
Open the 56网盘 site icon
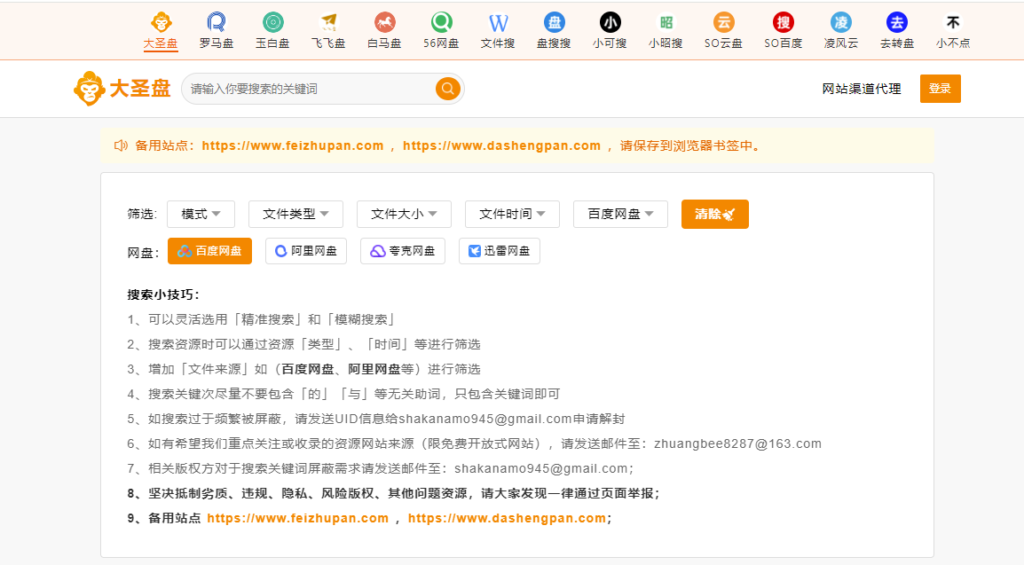tap(441, 22)
